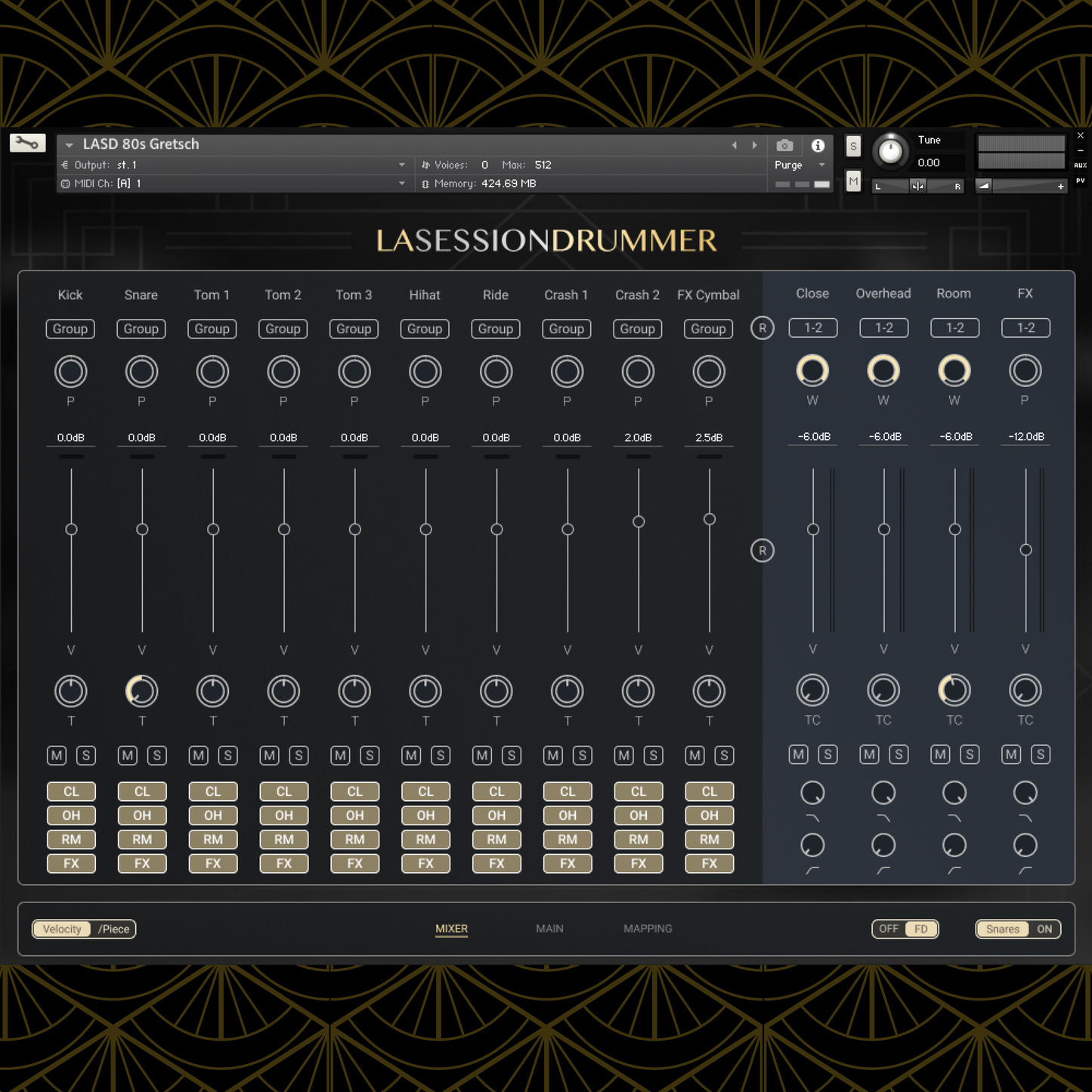Open the MIDI channel dropdown
Image resolution: width=1092 pixels, height=1092 pixels.
pos(402,184)
